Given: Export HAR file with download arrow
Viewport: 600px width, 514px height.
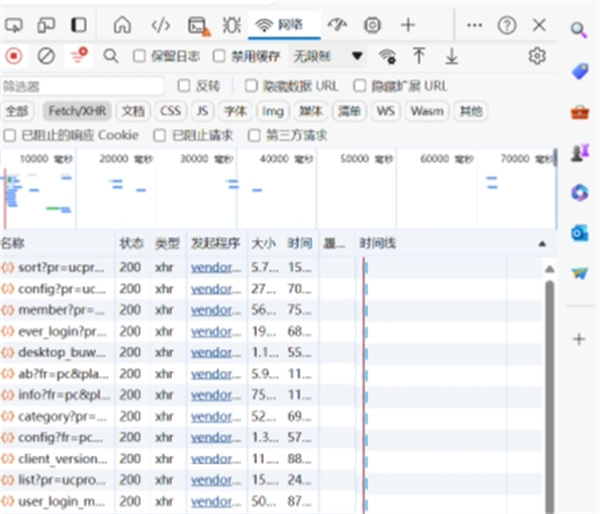Looking at the screenshot, I should [452, 56].
